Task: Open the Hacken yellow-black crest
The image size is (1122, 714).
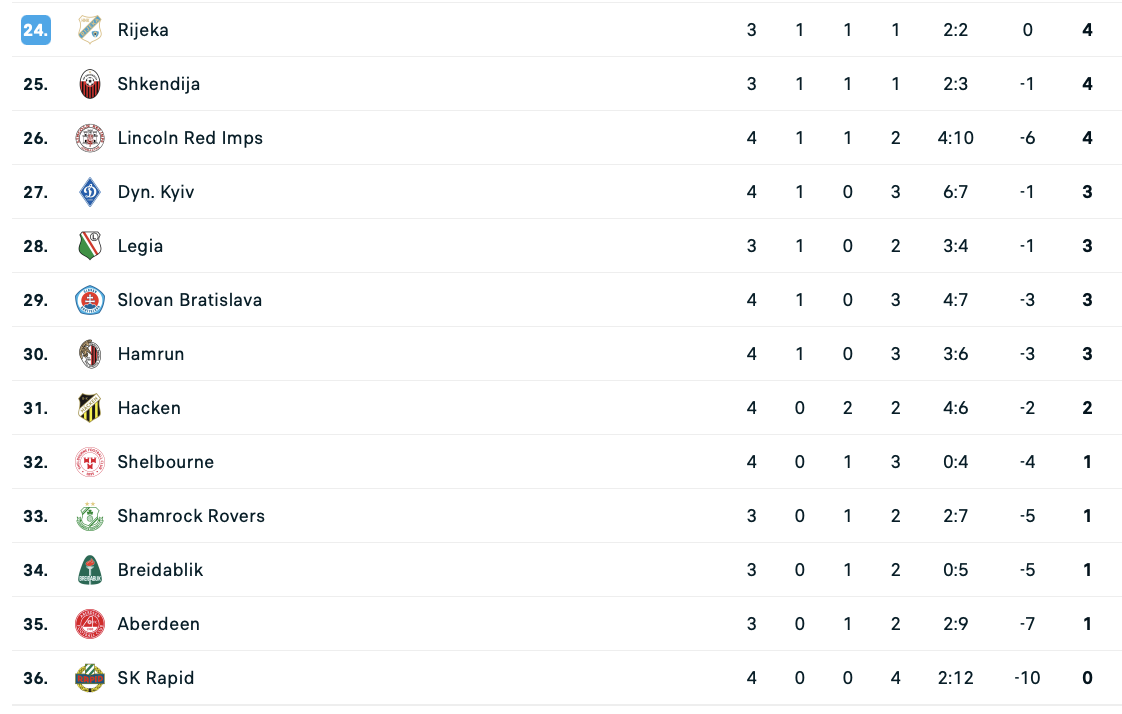Action: pyautogui.click(x=90, y=408)
